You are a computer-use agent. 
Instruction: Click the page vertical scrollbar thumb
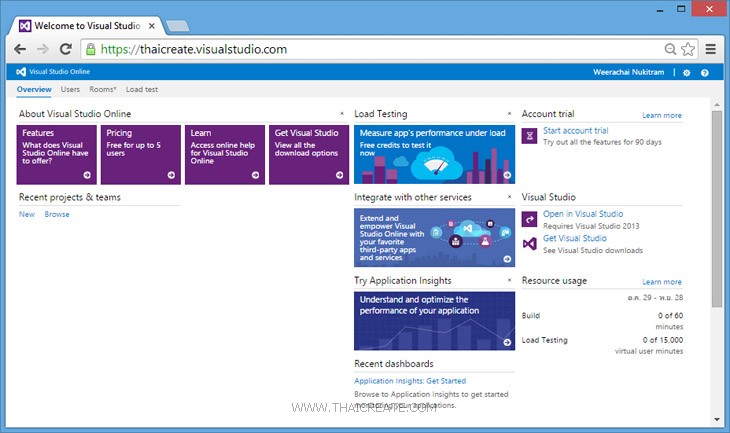tap(716, 209)
